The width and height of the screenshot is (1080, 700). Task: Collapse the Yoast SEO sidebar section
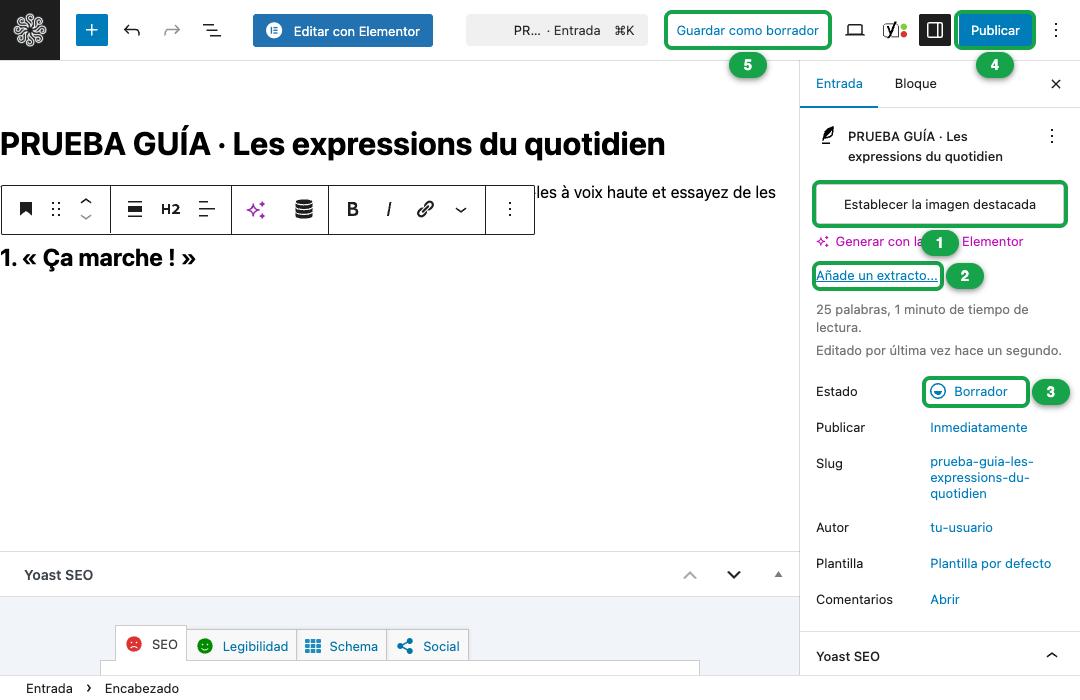1052,655
